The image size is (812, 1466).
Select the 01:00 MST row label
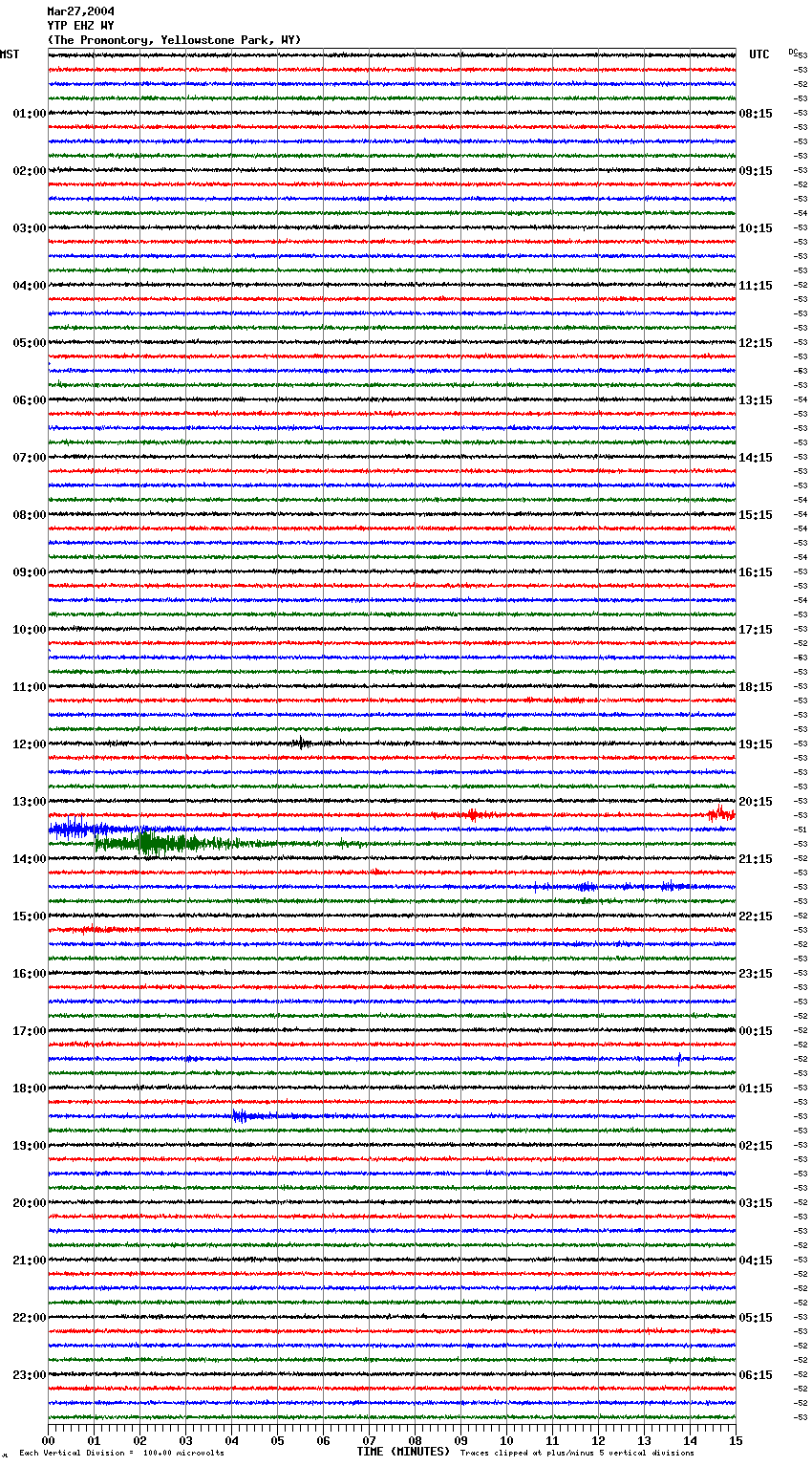(29, 114)
